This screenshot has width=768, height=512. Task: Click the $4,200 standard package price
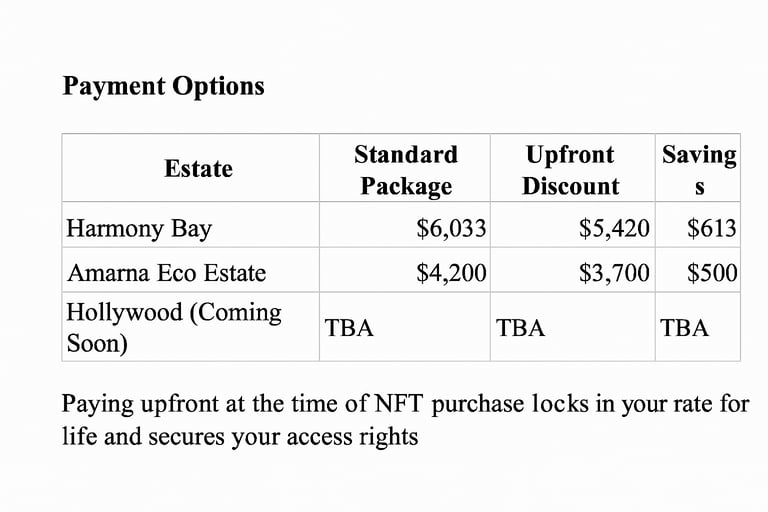451,272
